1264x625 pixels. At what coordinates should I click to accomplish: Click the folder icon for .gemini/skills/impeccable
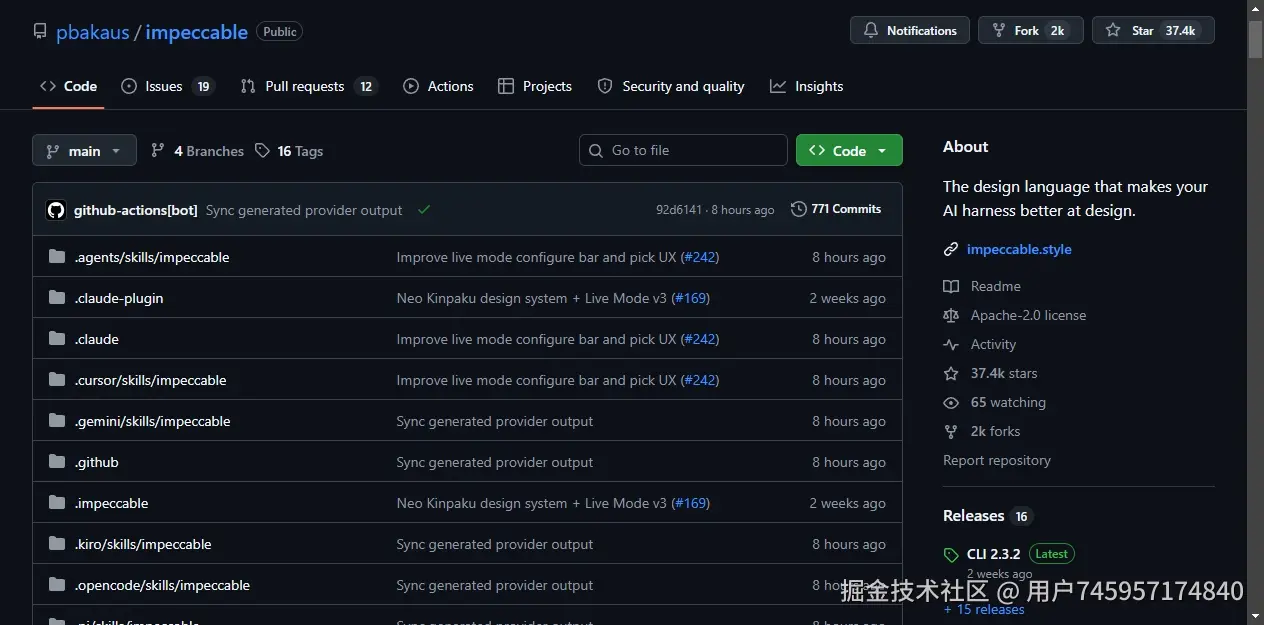pyautogui.click(x=57, y=421)
